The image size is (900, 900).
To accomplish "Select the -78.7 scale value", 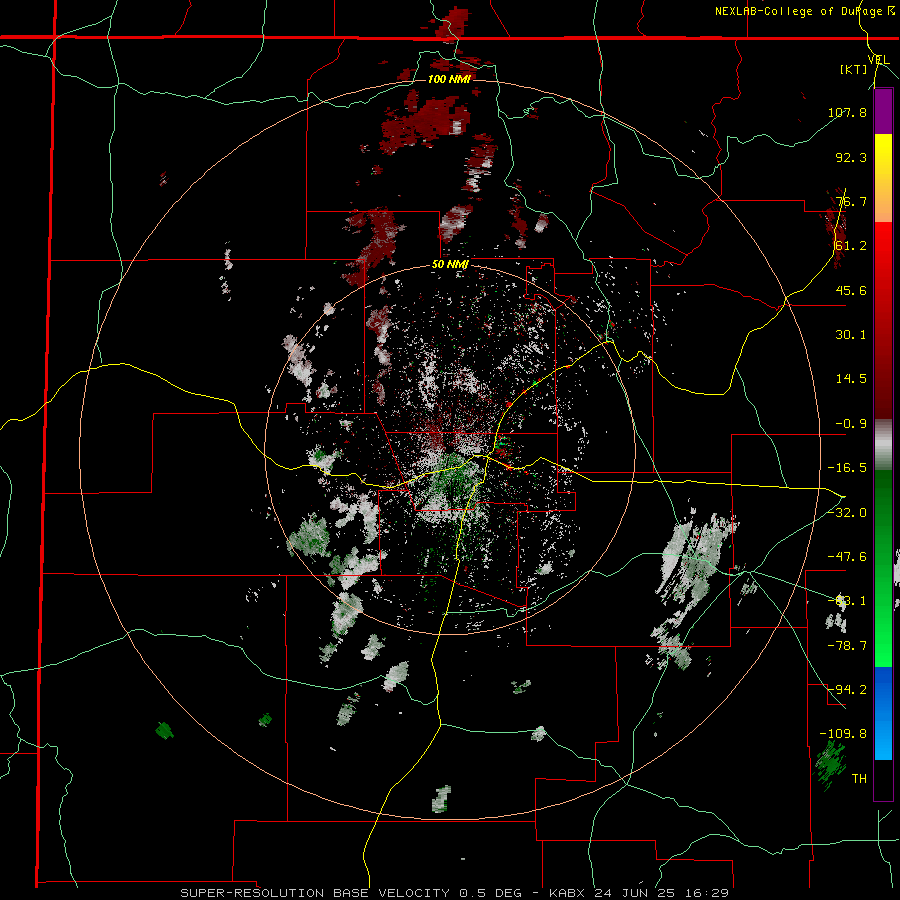I will point(847,646).
